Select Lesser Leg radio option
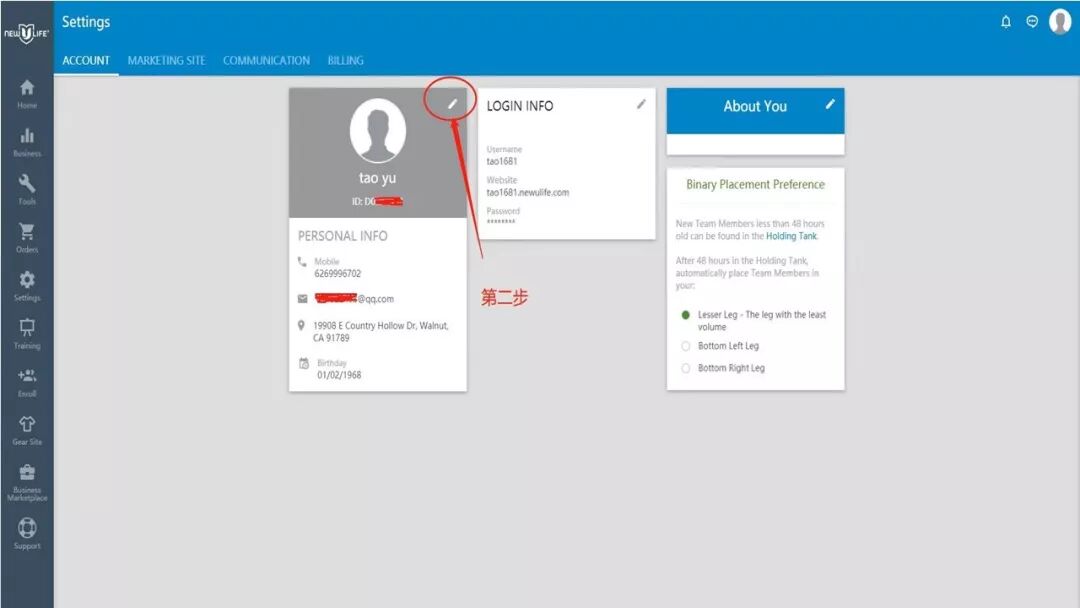The width and height of the screenshot is (1080, 608). click(685, 315)
